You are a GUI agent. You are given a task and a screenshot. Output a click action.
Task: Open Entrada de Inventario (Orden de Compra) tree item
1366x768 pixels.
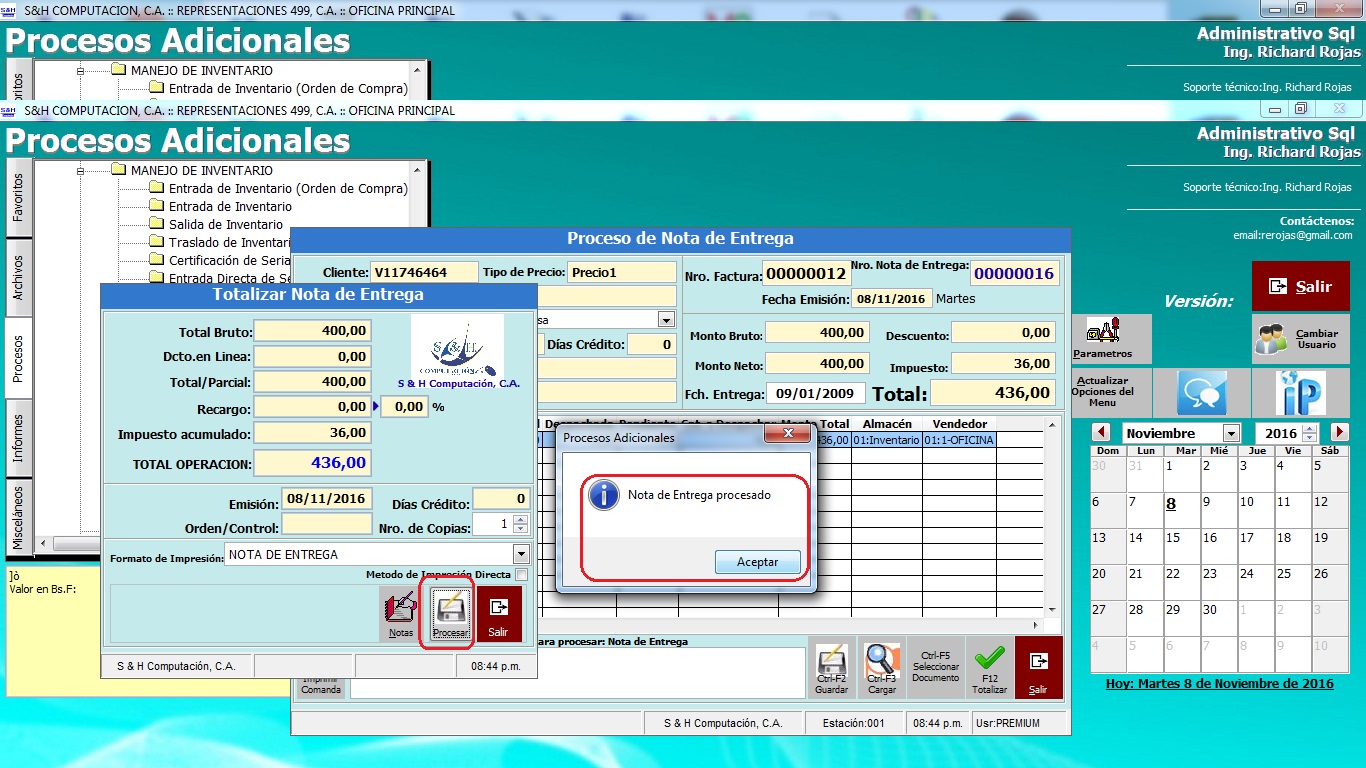288,188
